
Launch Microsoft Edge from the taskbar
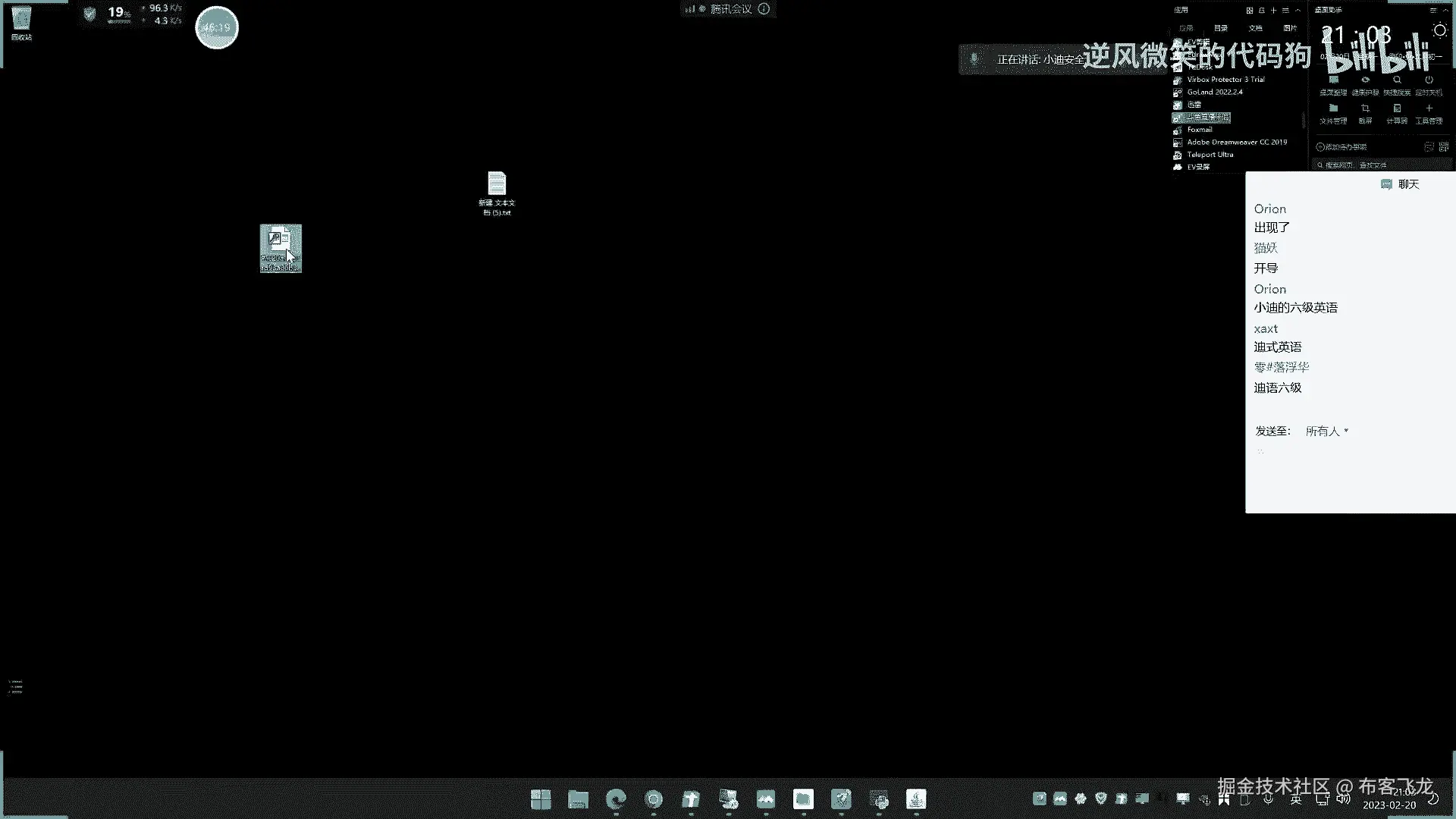coord(616,799)
